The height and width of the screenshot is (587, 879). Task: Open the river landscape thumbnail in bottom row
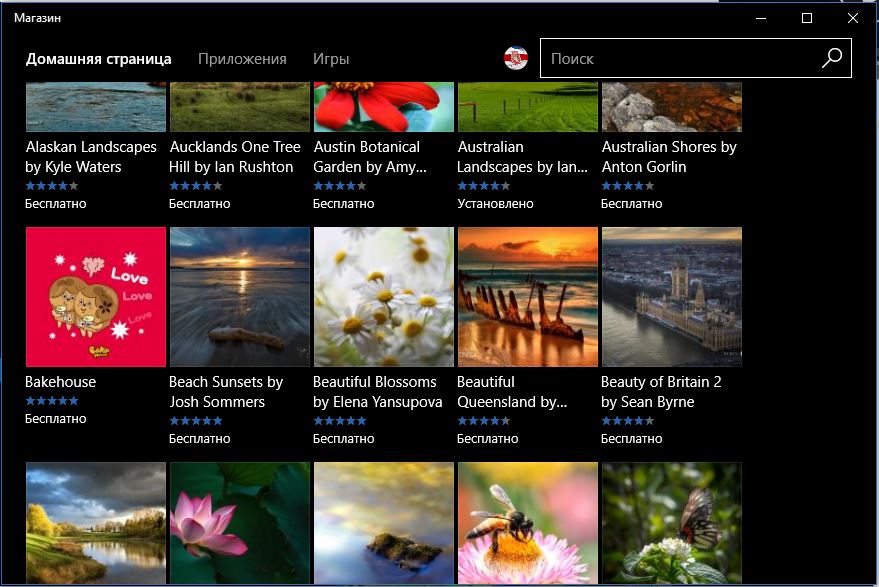96,523
